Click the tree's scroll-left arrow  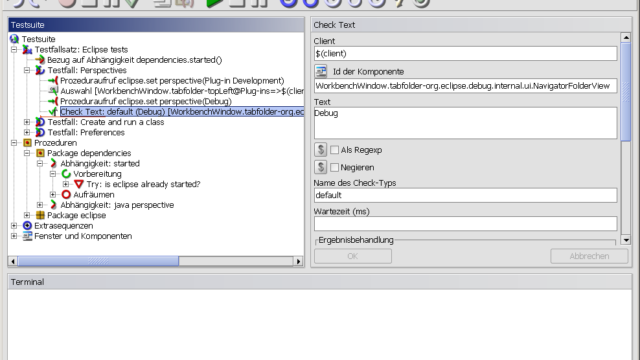pos(13,261)
